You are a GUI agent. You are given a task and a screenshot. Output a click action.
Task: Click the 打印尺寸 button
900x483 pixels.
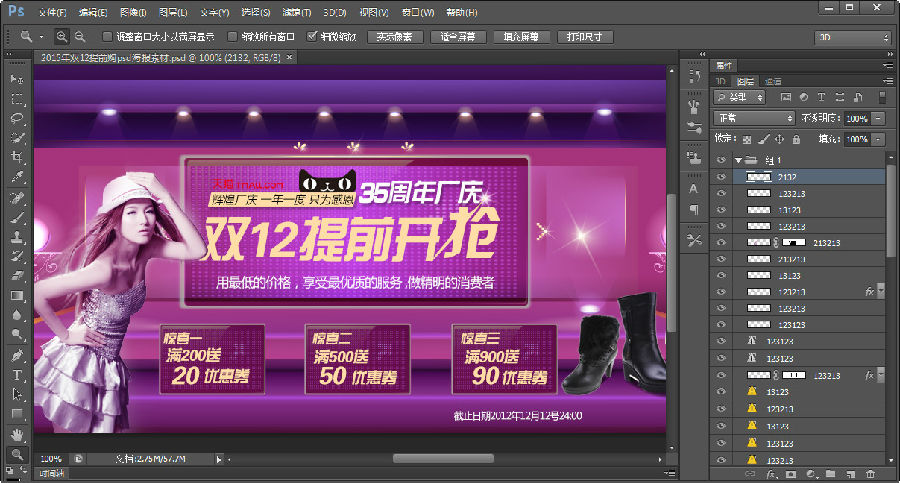(585, 37)
